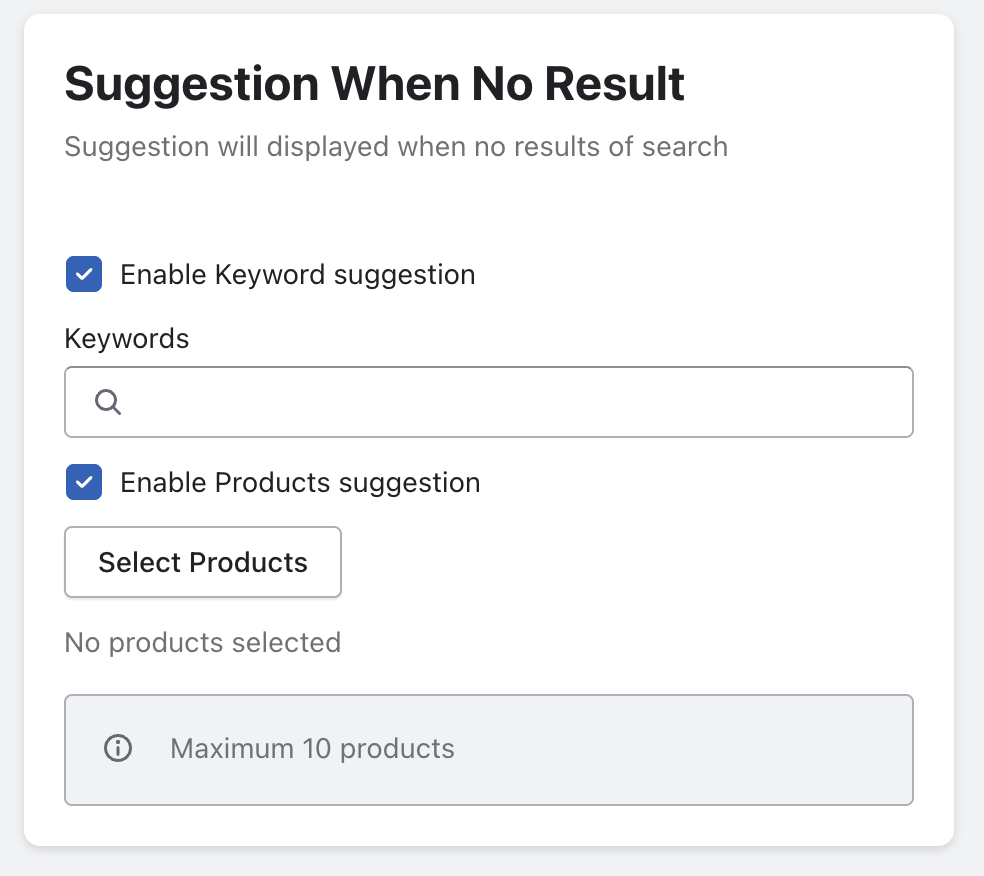Click the magnifier icon in Keywords field
The image size is (984, 876).
point(108,402)
